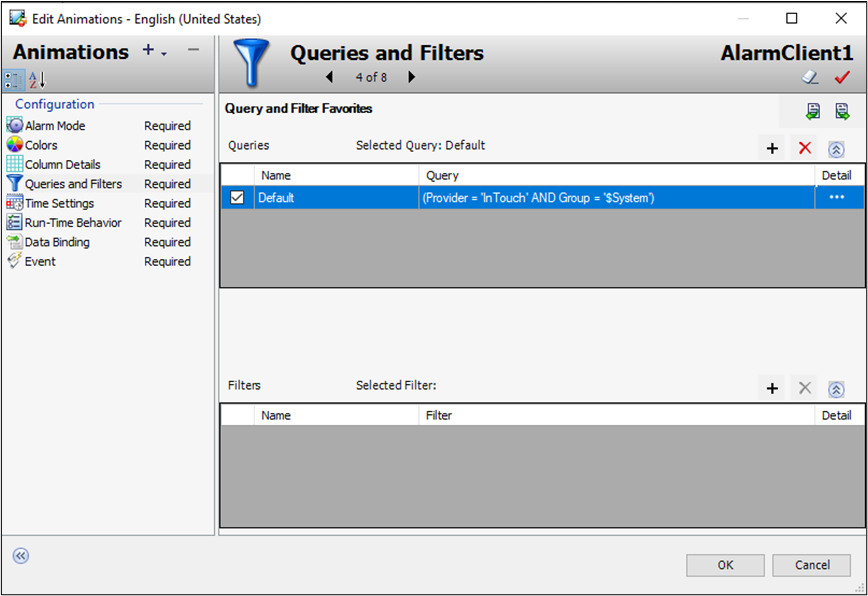Delete the selected query using the red X

[804, 147]
